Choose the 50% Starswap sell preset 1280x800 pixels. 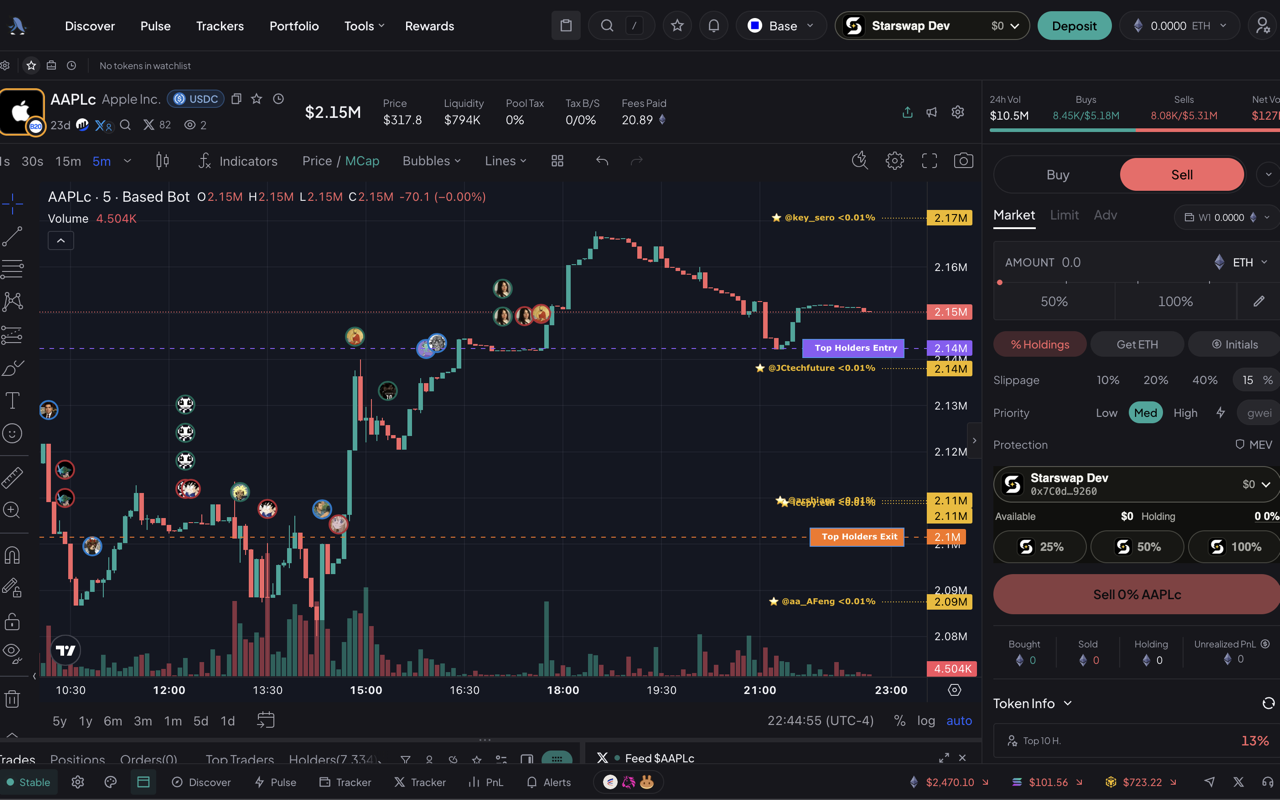pyautogui.click(x=1137, y=547)
